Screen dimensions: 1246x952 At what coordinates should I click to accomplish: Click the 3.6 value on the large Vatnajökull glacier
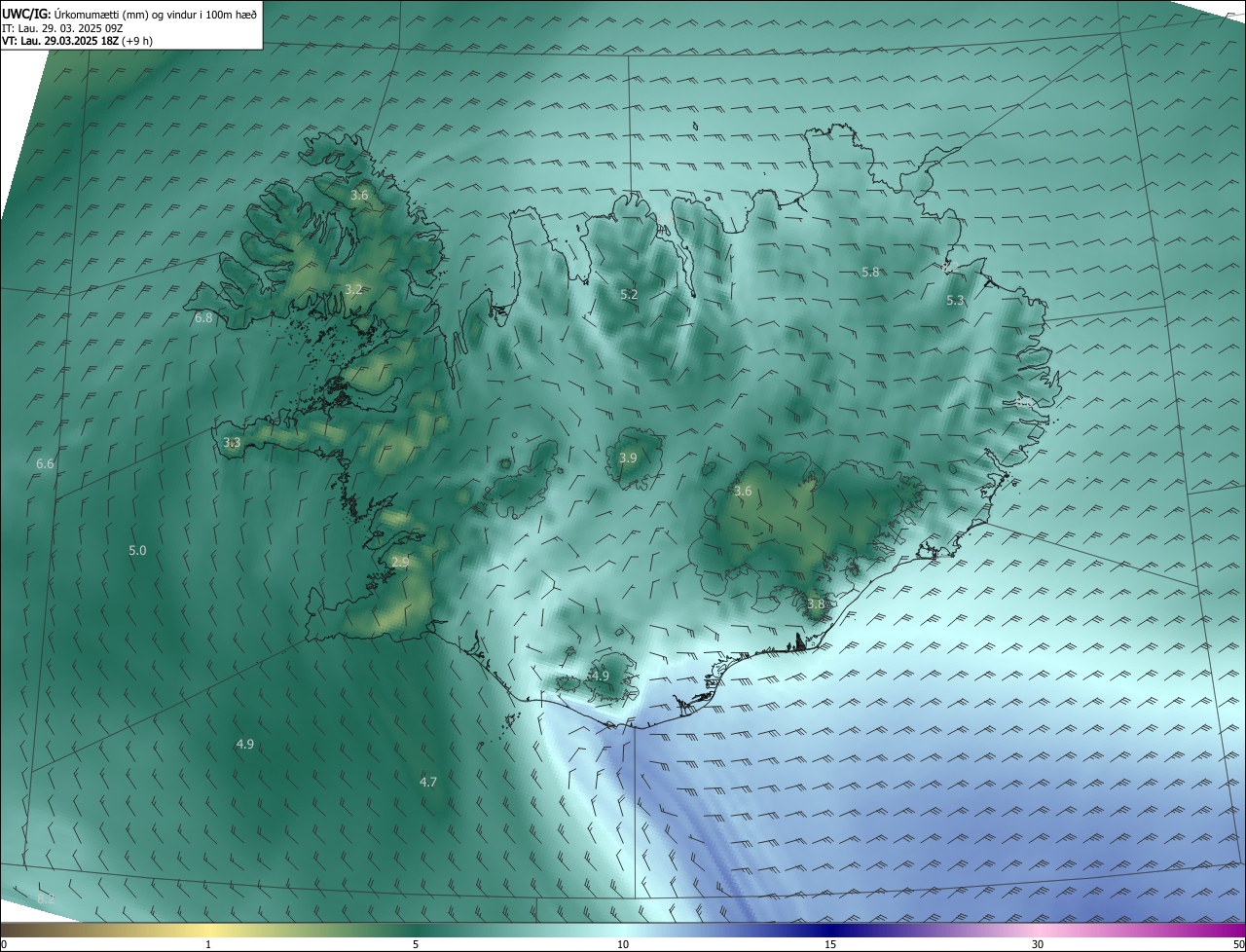(743, 491)
